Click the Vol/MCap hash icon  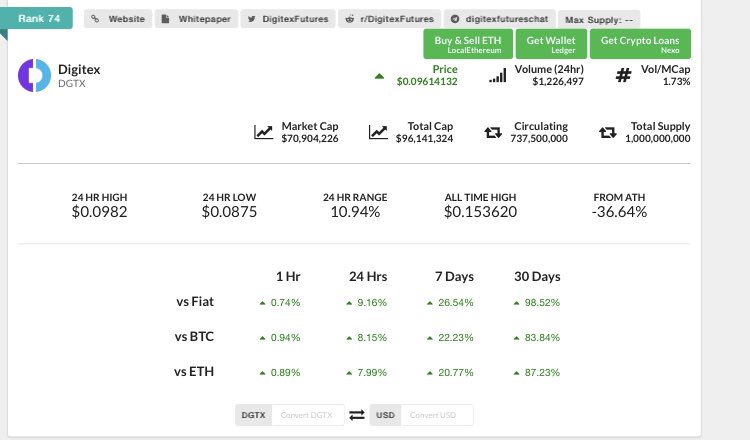pyautogui.click(x=623, y=75)
